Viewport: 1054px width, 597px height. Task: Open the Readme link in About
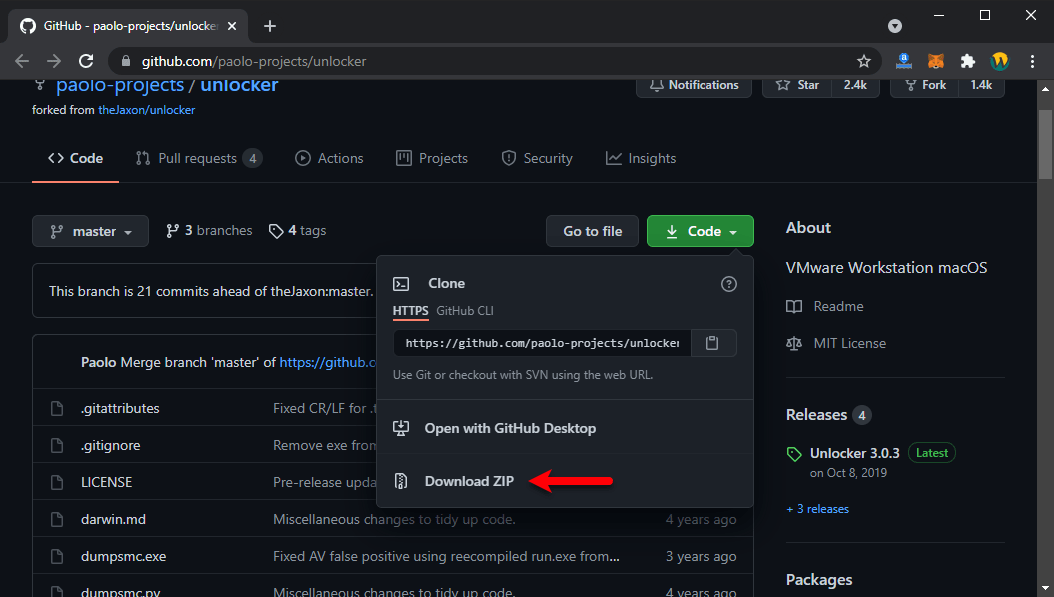[x=825, y=307]
